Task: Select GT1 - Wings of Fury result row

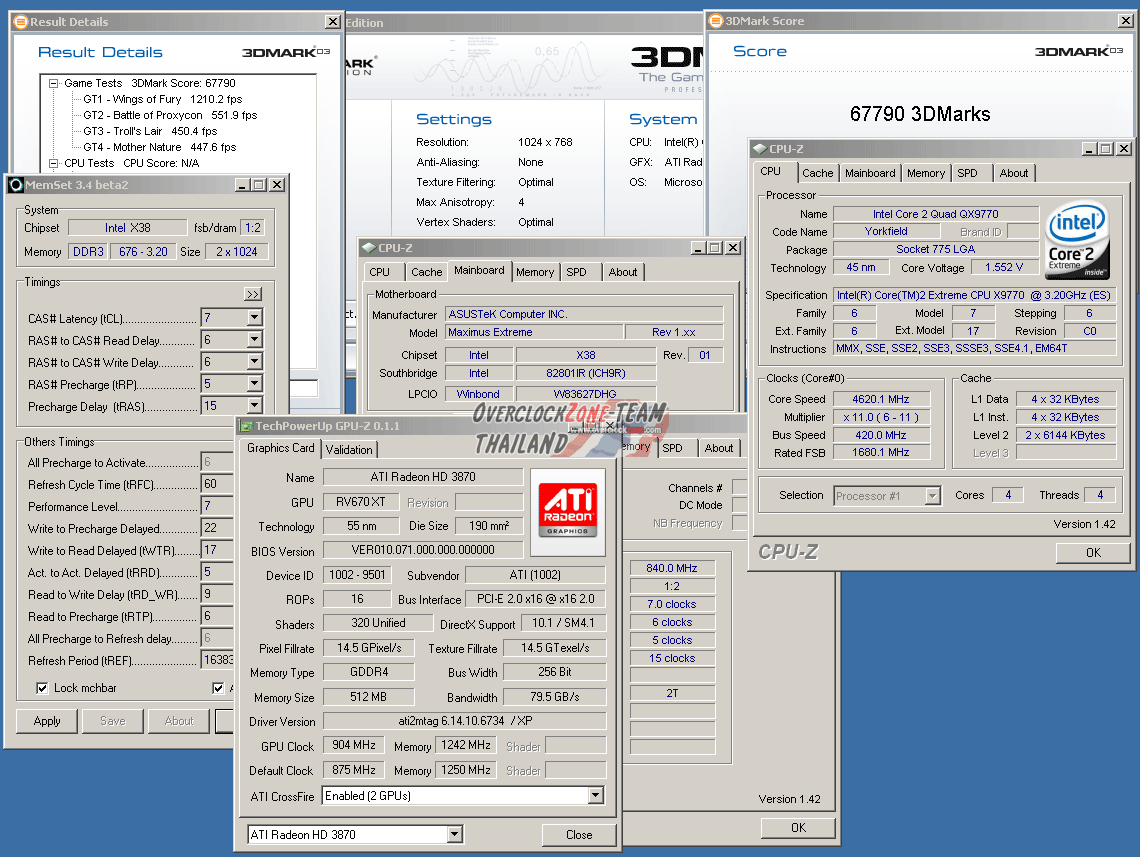Action: [x=163, y=100]
